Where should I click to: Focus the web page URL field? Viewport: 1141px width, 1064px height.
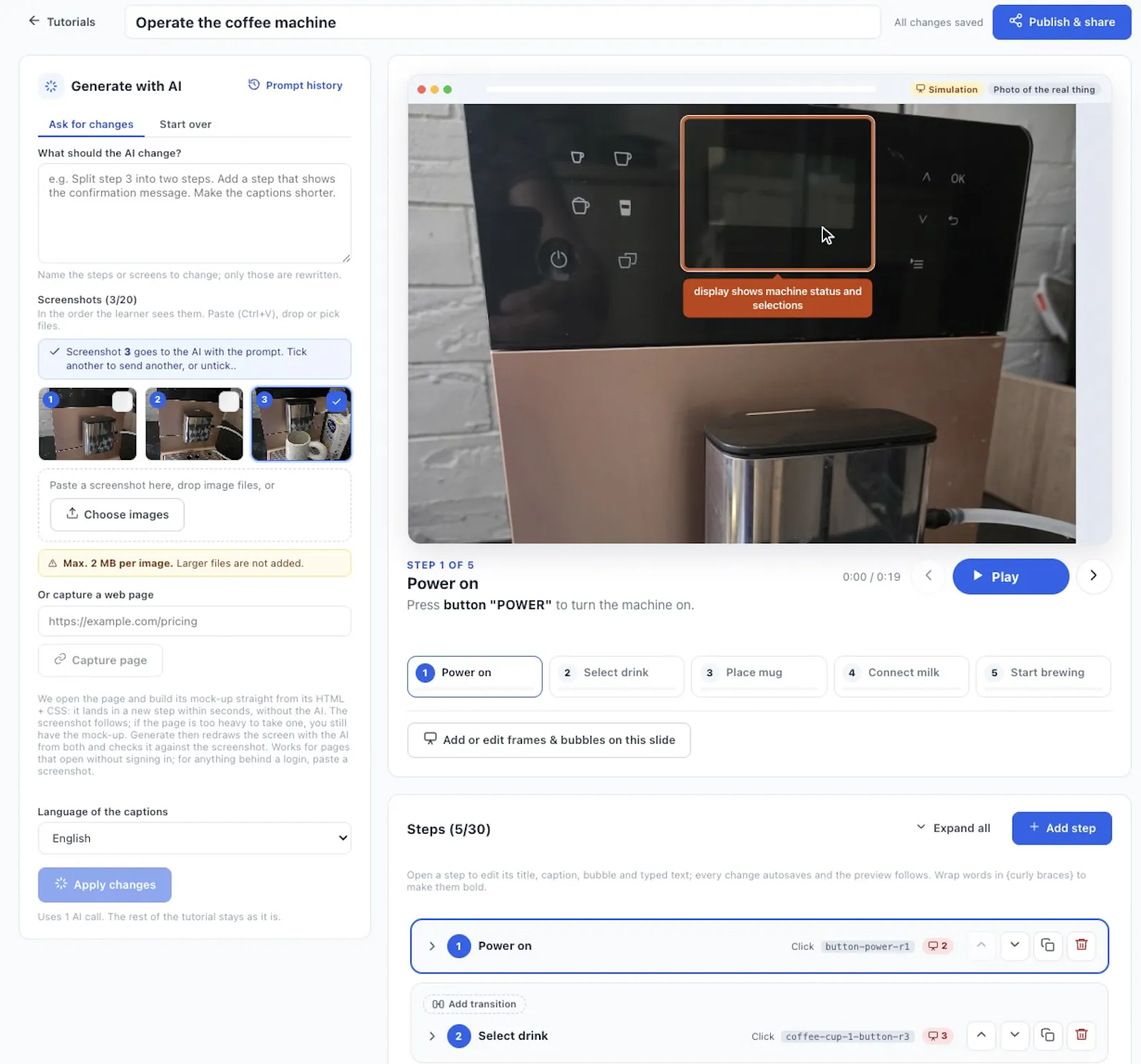[x=194, y=621]
